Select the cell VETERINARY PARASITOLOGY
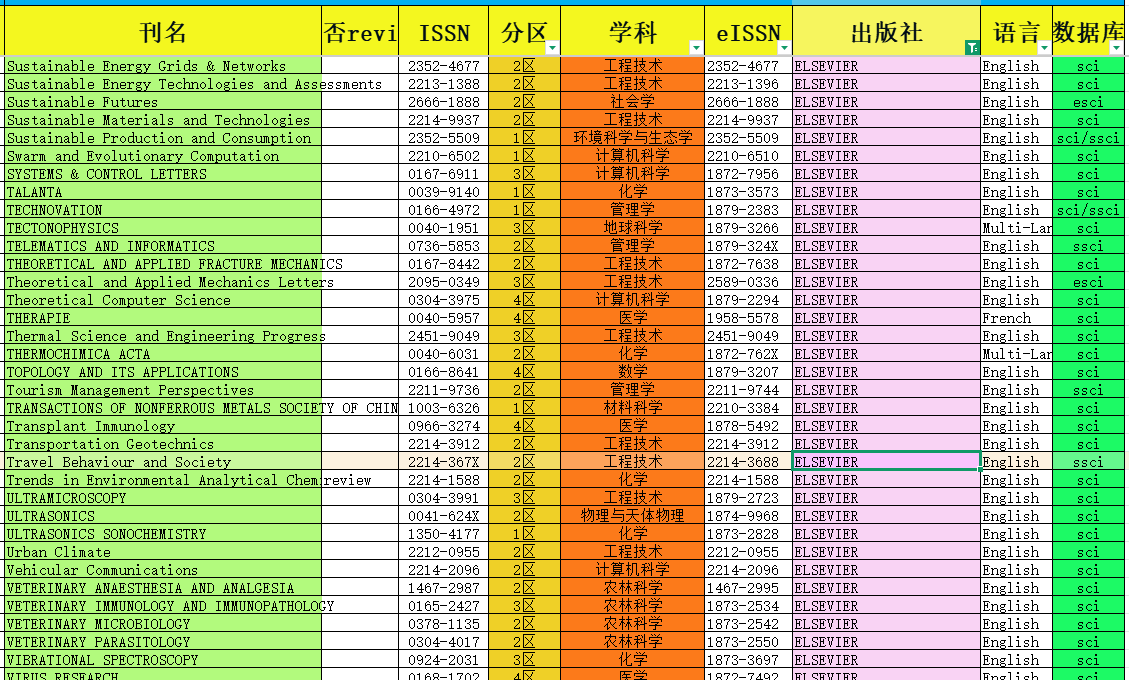 [x=163, y=643]
